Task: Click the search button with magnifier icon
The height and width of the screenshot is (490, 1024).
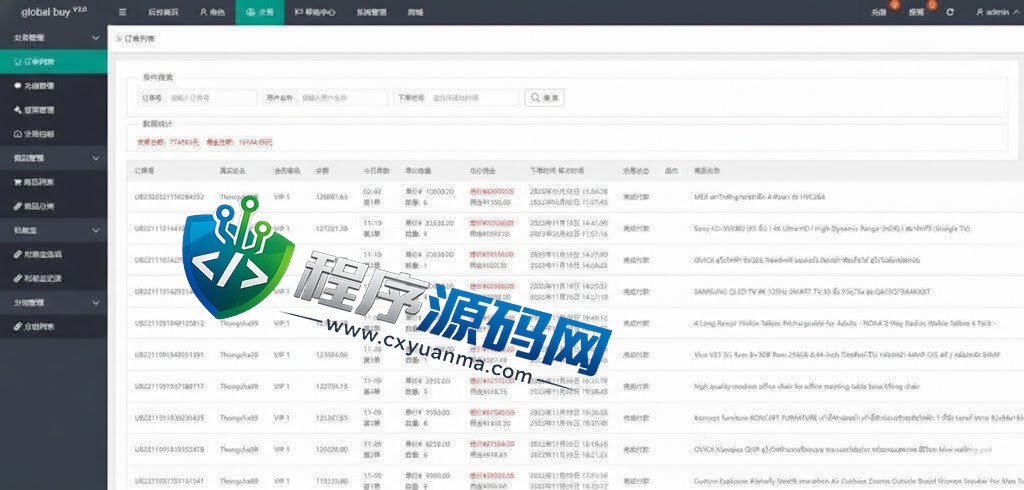Action: (544, 98)
